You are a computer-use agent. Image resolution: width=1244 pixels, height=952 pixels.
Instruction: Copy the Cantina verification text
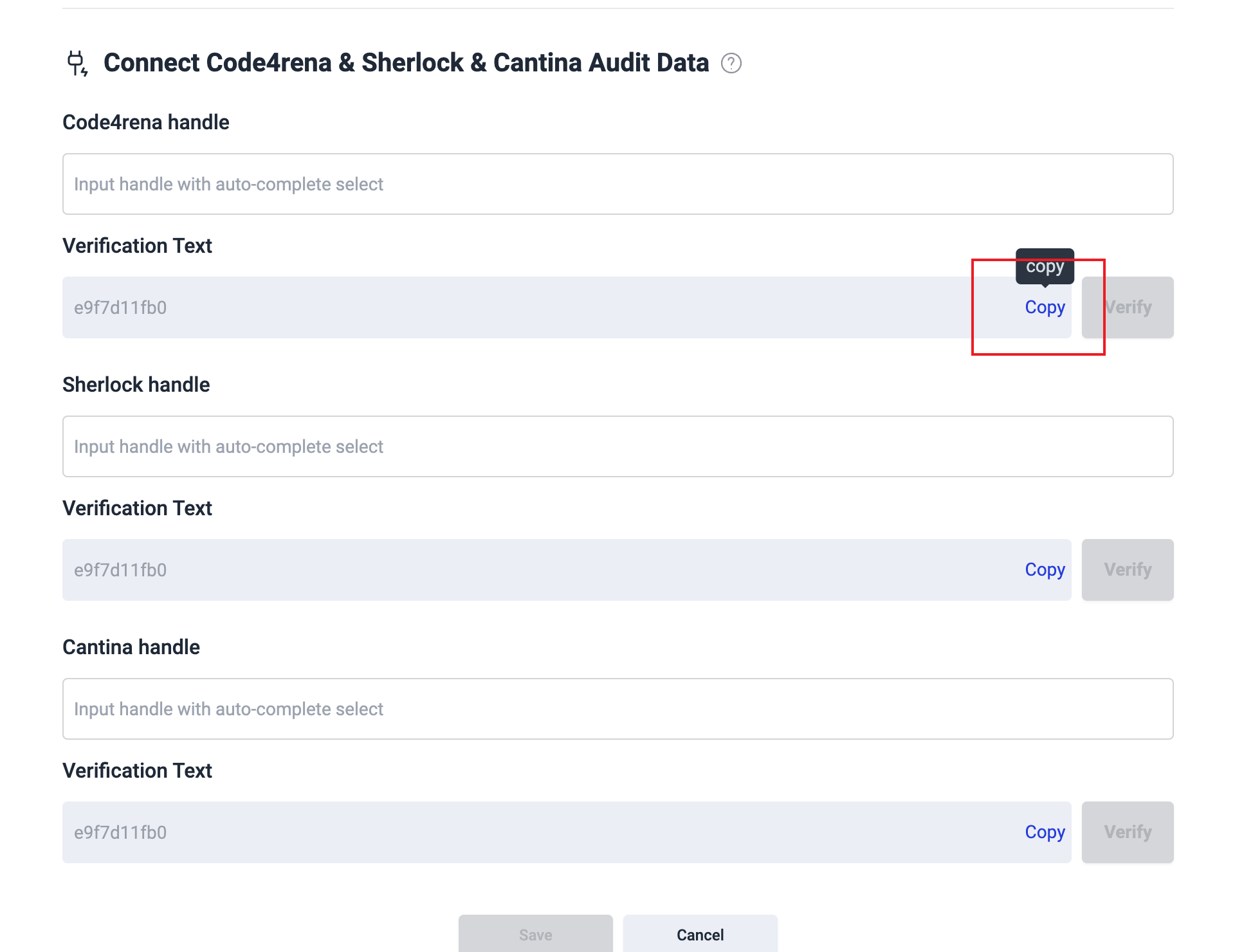click(1045, 832)
